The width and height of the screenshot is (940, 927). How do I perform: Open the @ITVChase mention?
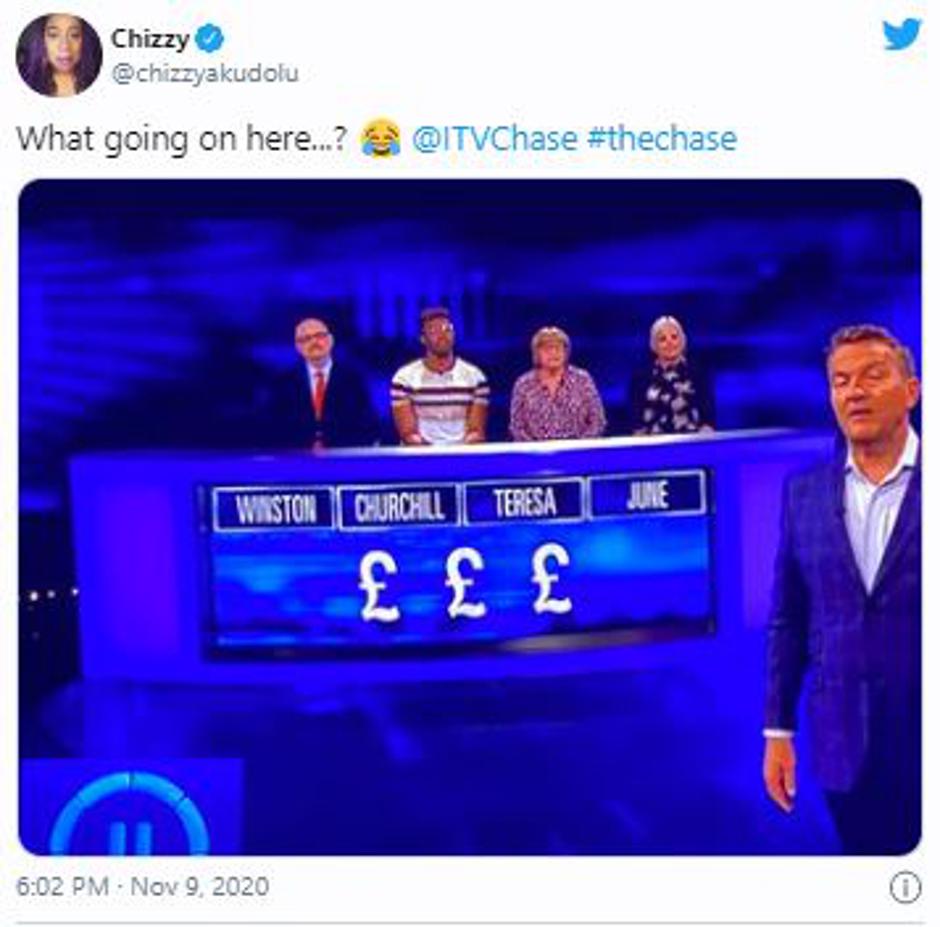[x=495, y=139]
